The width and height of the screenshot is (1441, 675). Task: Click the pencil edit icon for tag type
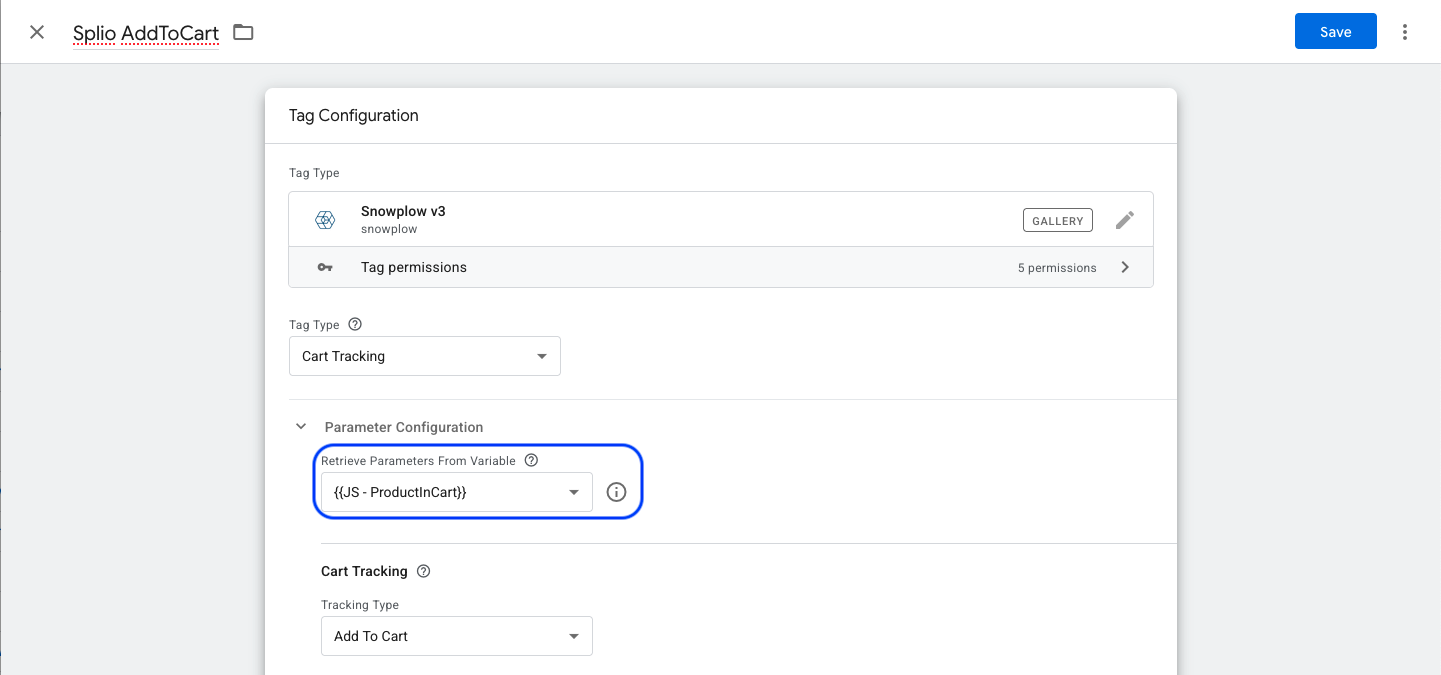click(1125, 220)
